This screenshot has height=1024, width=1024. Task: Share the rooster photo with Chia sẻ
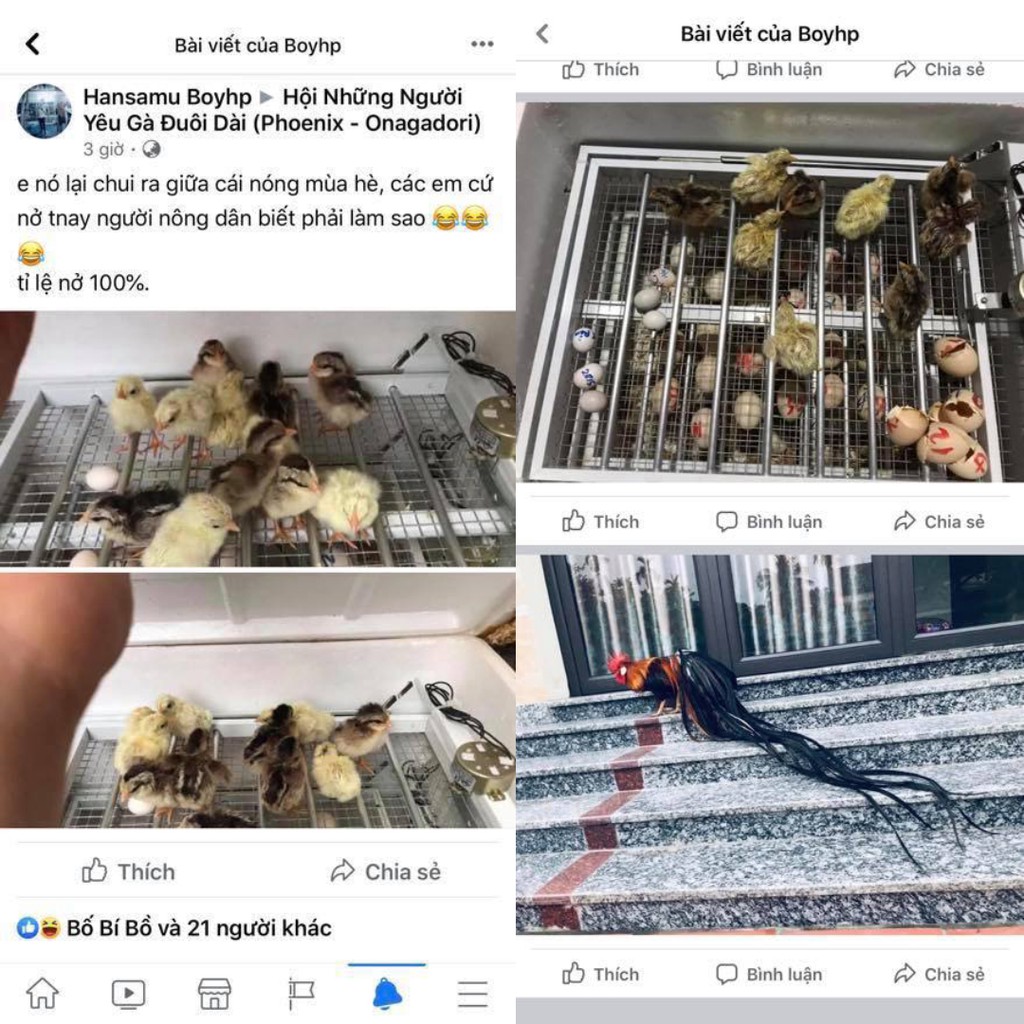click(x=938, y=974)
